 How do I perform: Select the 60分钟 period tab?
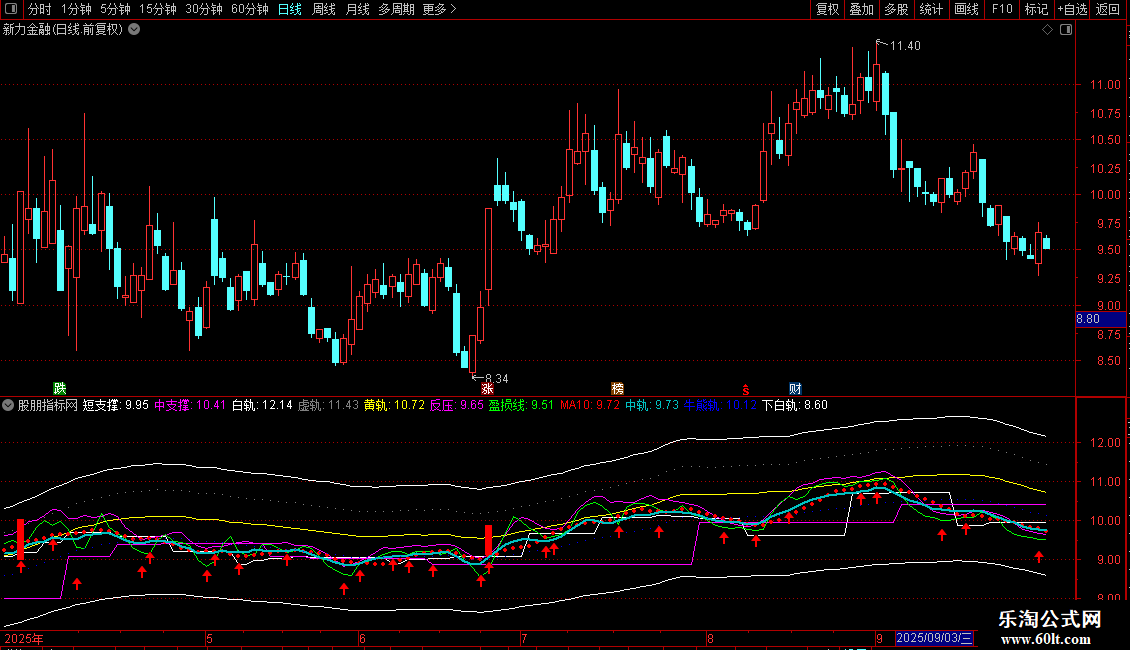pos(249,9)
